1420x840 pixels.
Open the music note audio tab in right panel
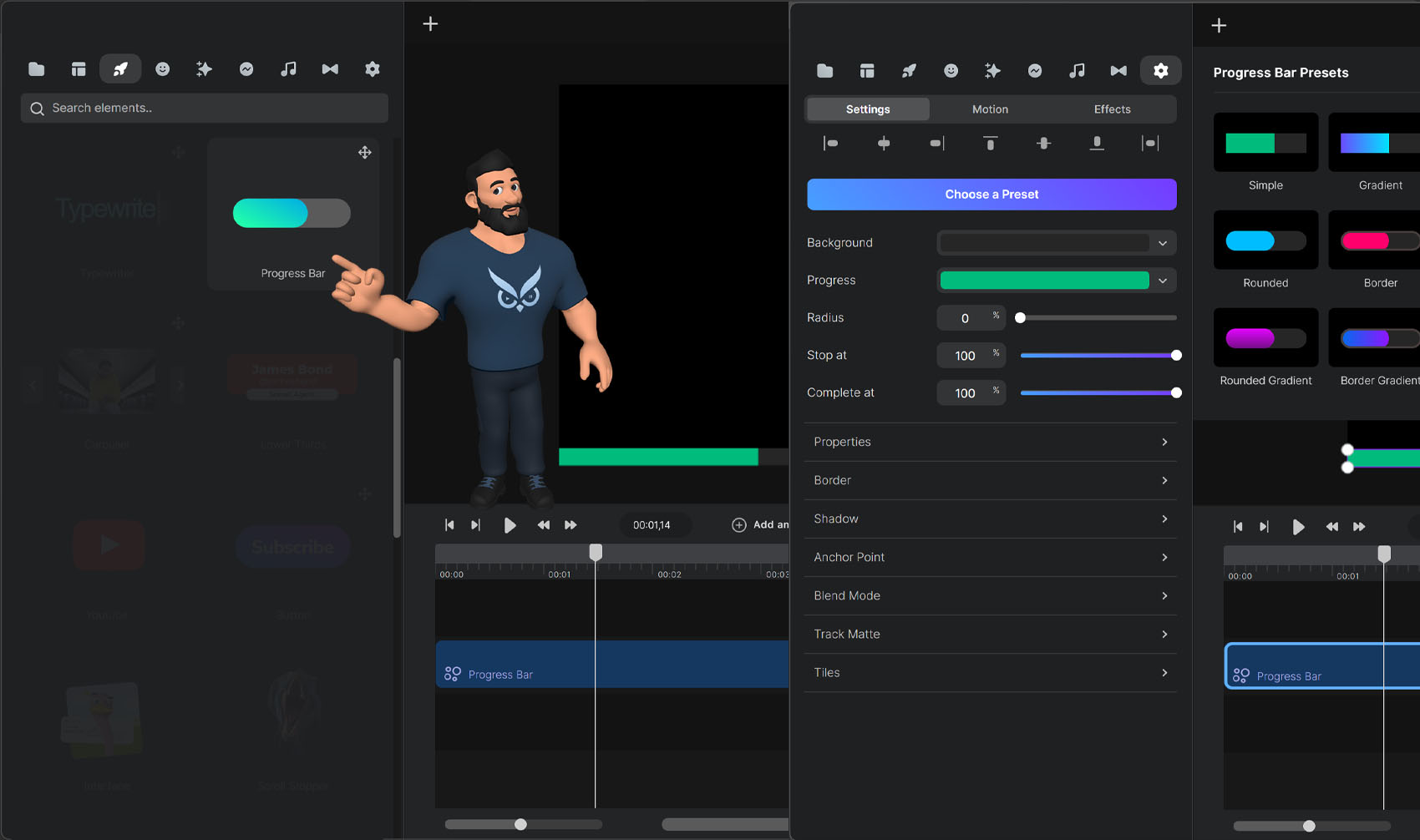click(x=1077, y=71)
